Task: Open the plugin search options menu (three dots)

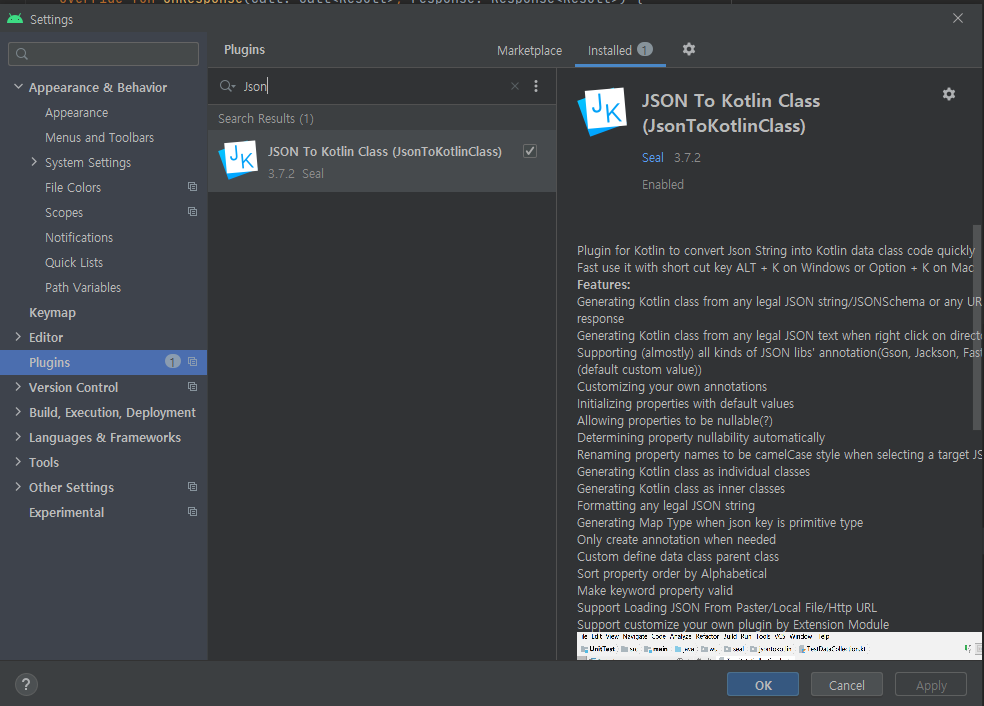Action: tap(535, 86)
